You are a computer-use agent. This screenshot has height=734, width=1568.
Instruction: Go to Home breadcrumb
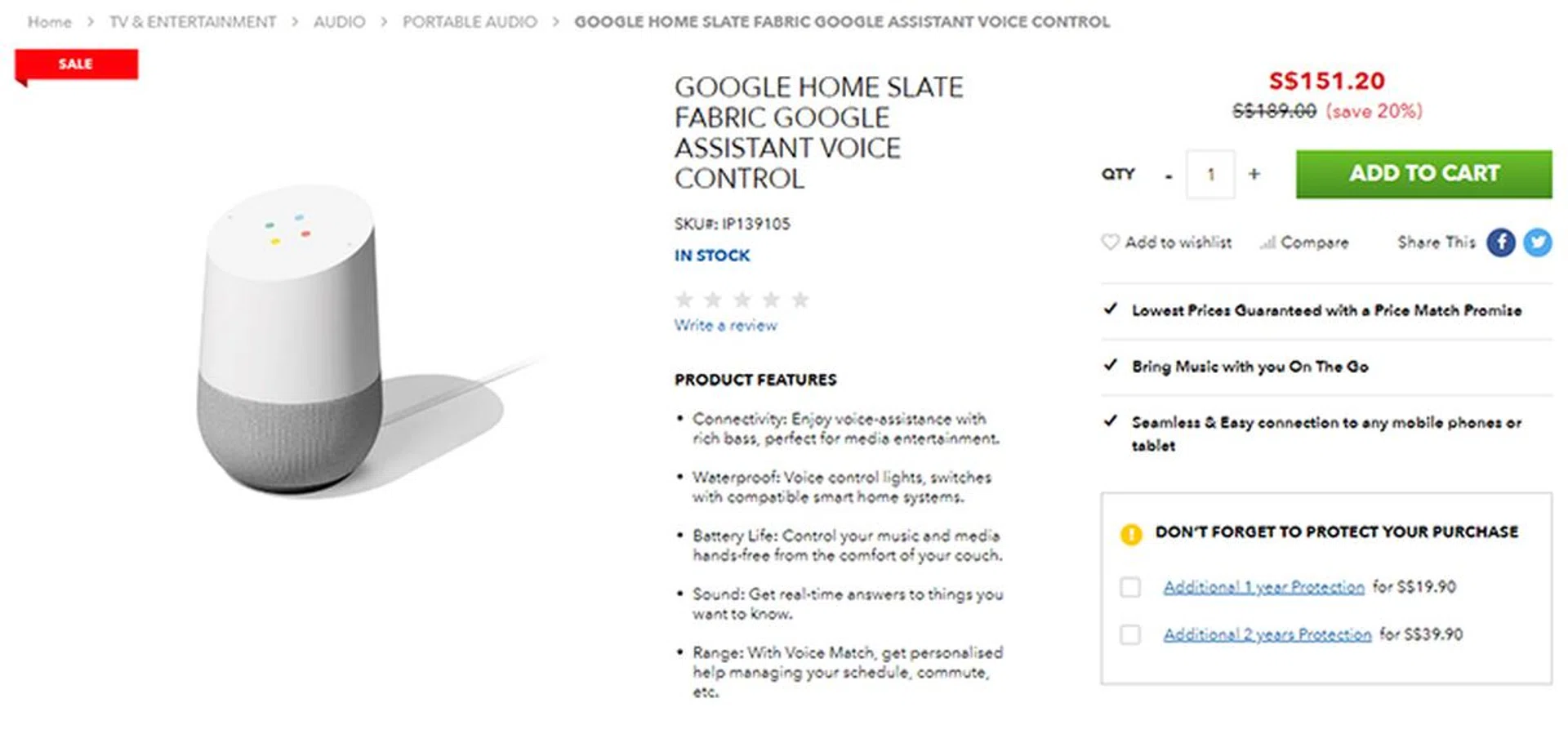[x=50, y=22]
